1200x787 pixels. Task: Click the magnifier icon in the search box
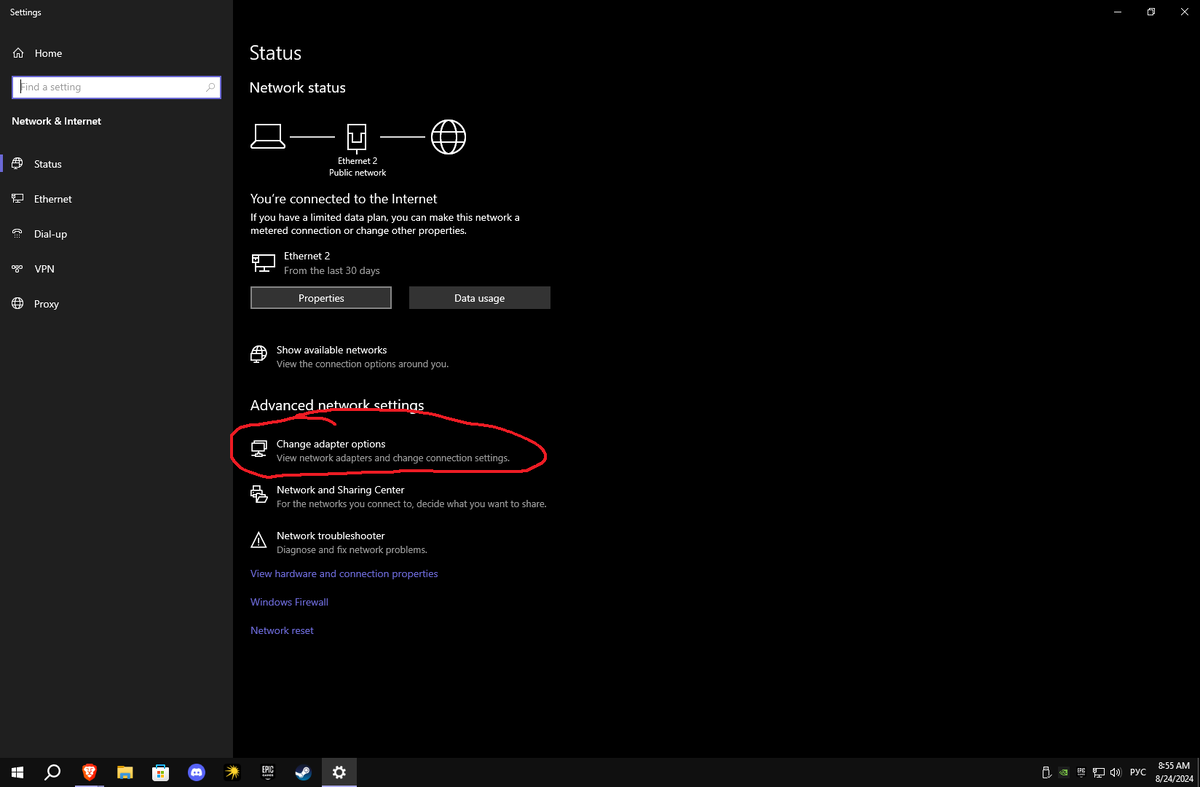click(x=210, y=87)
